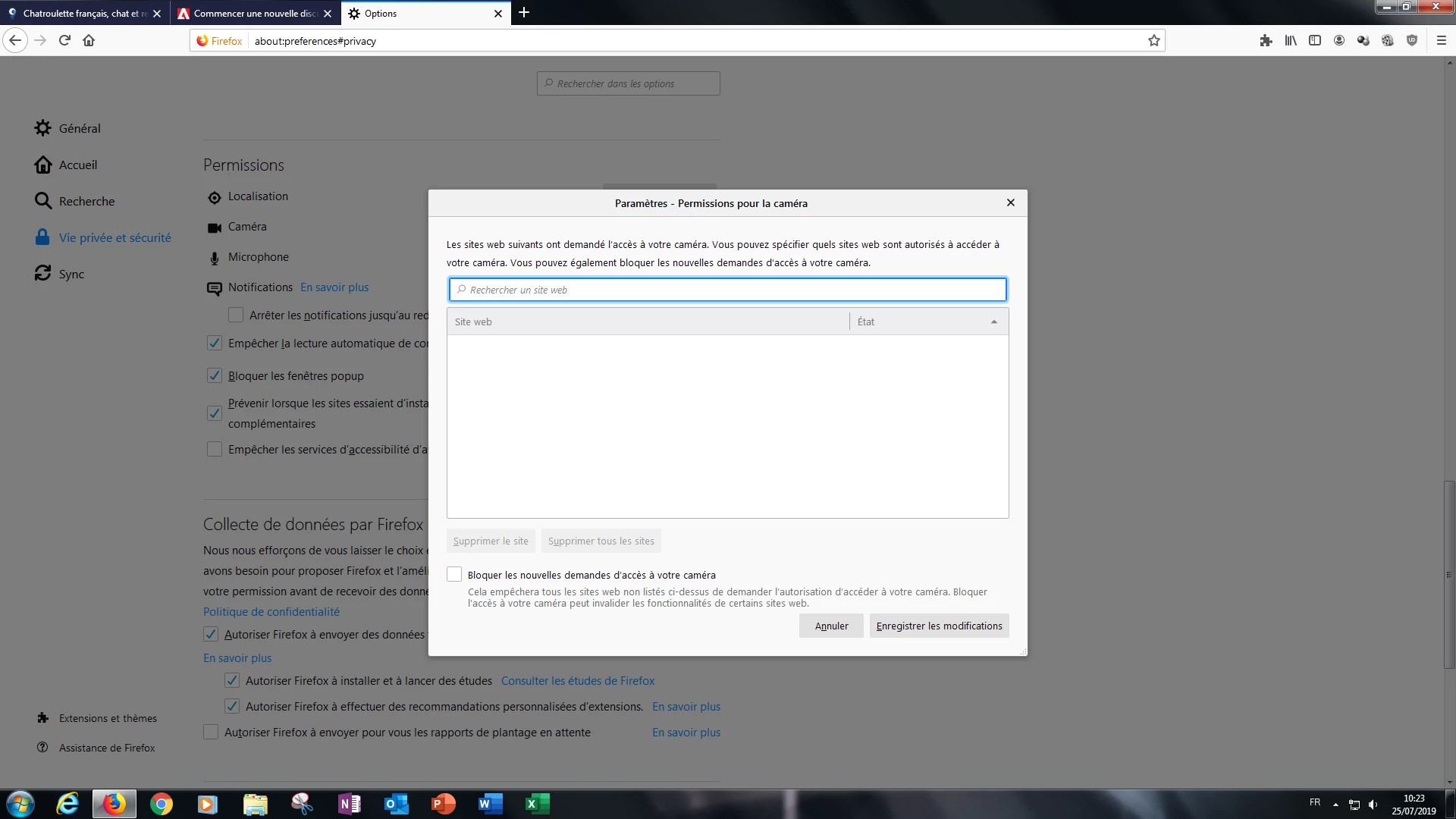Screen dimensions: 1456x819
Task: Toggle the sidebar view icon
Action: click(1315, 41)
